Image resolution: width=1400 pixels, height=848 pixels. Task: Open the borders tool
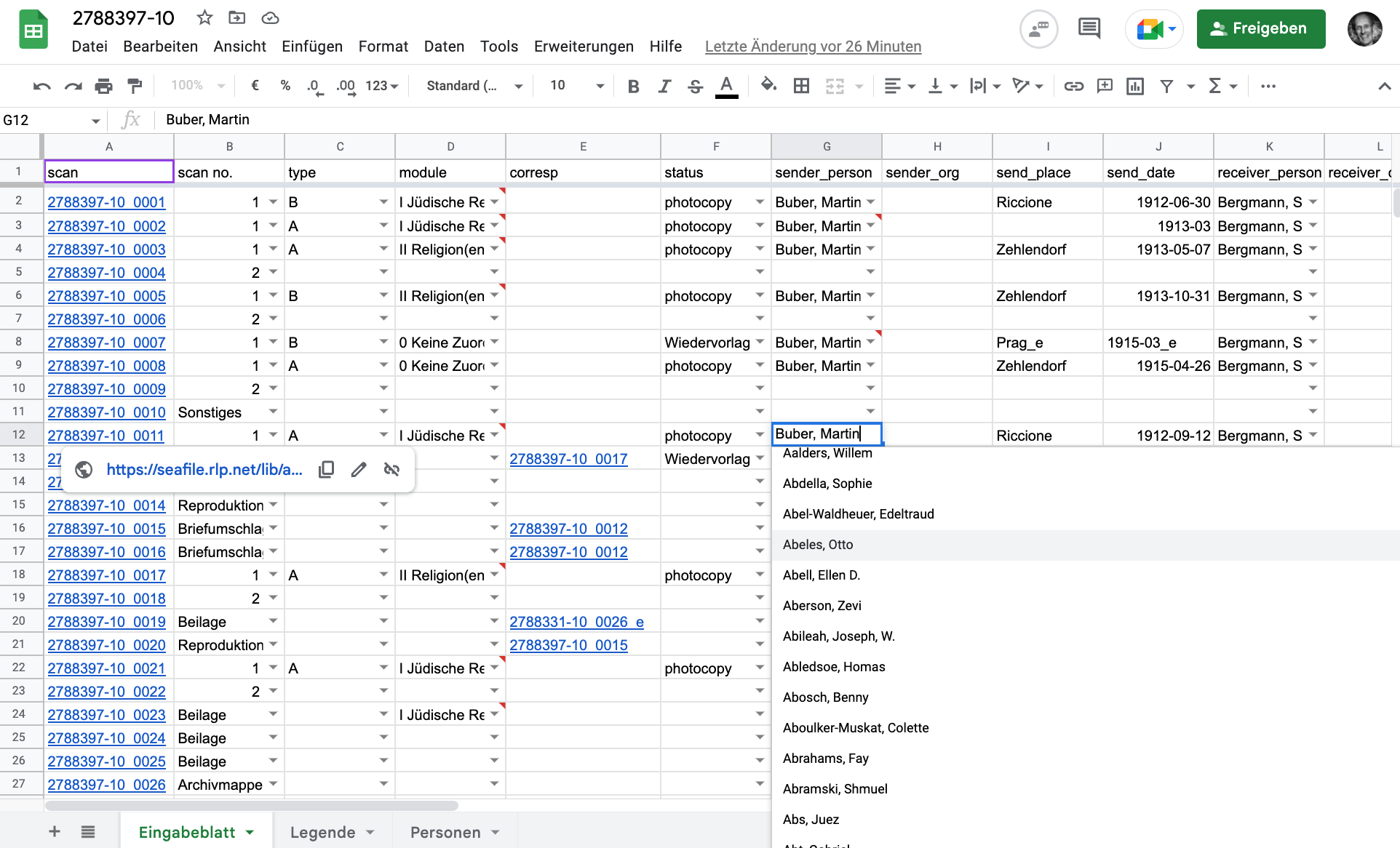click(801, 87)
